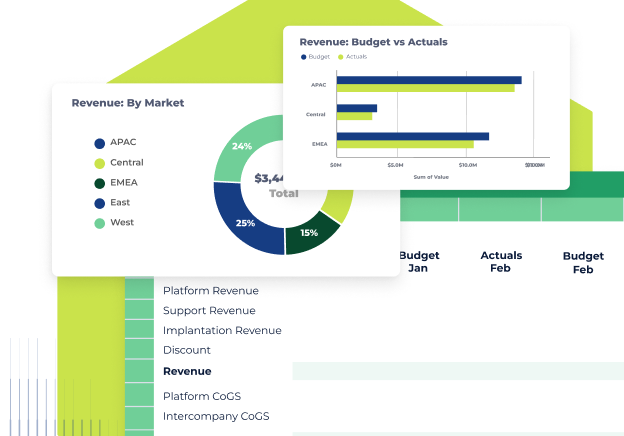Open the Intercompany CoGS row
Image resolution: width=624 pixels, height=436 pixels.
tap(216, 416)
